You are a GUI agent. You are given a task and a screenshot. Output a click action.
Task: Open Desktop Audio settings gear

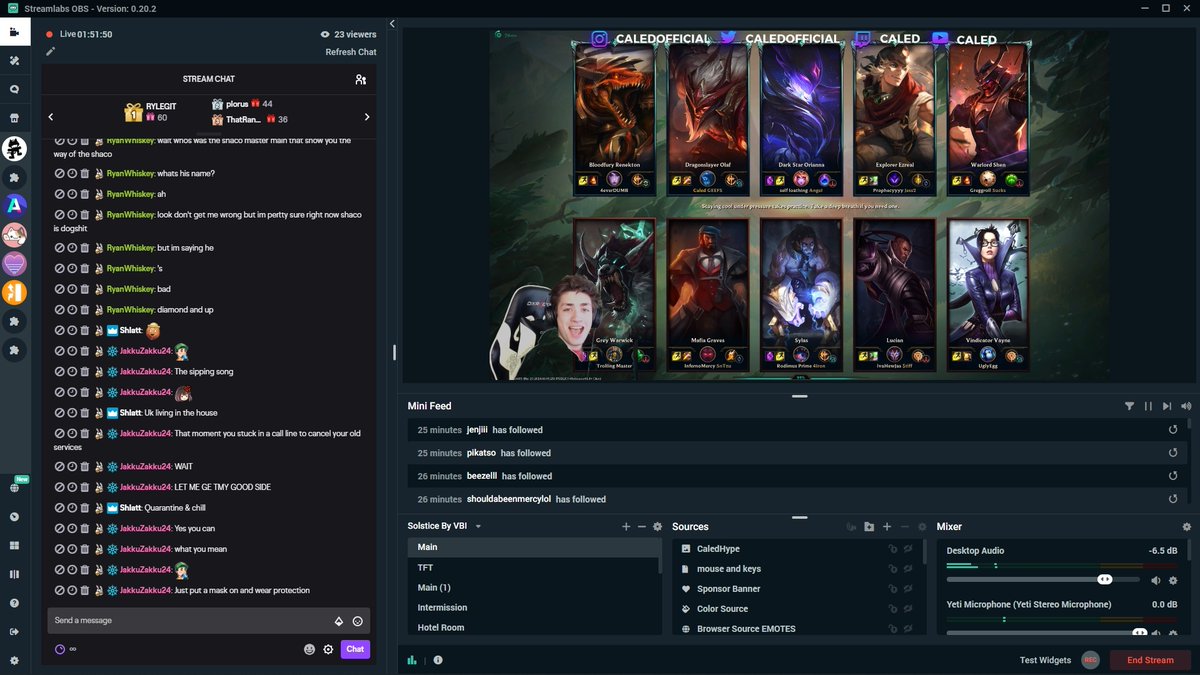(x=1174, y=580)
